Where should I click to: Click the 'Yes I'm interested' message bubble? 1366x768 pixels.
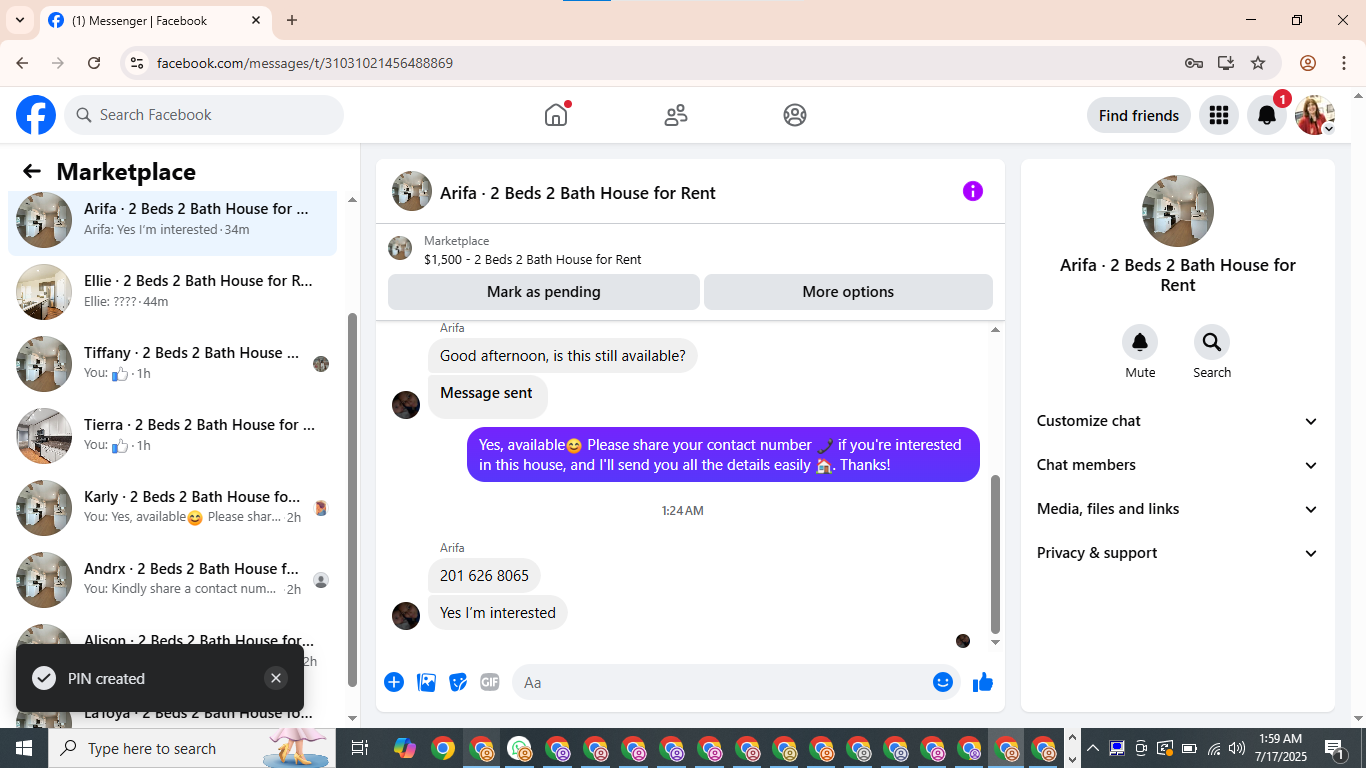coord(498,613)
